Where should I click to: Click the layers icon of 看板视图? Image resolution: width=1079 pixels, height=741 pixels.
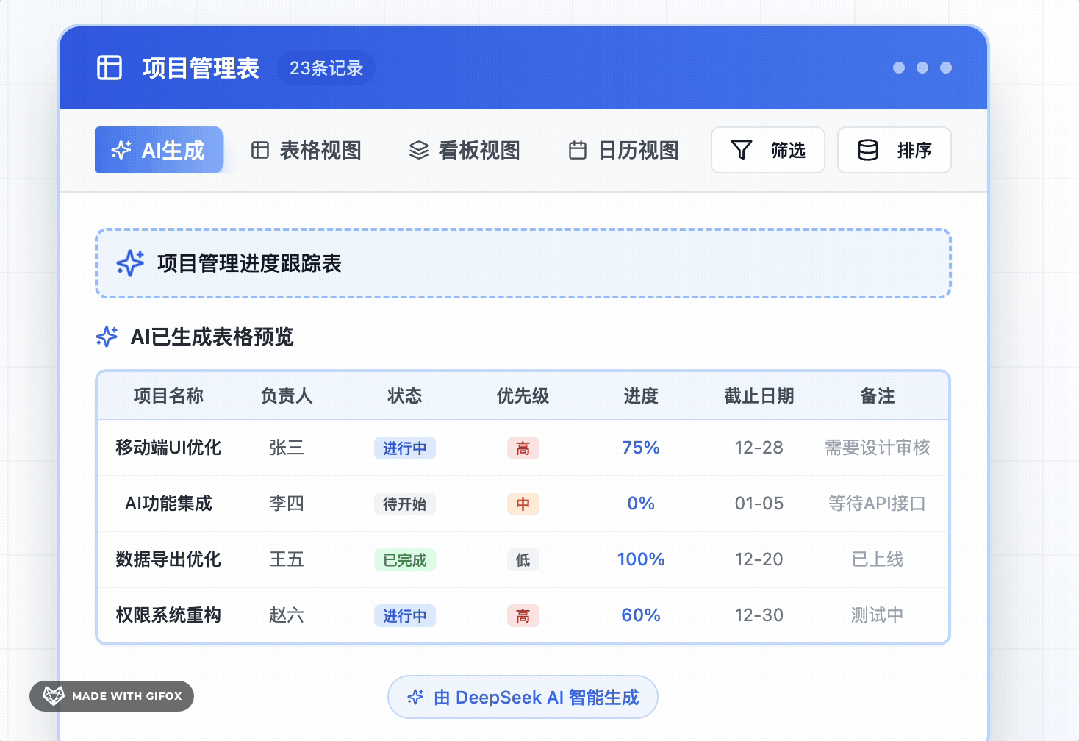(x=418, y=150)
